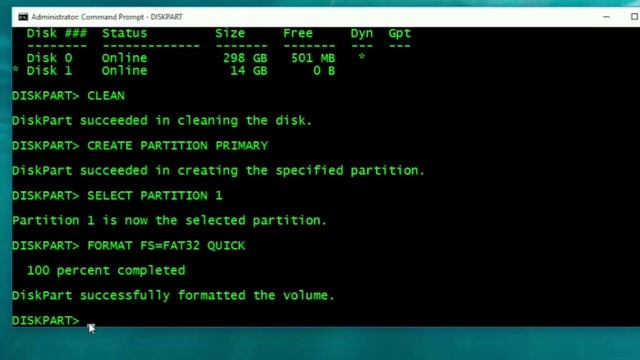Click the 'SELECT PARTITION 1' command
The width and height of the screenshot is (640, 360).
click(x=155, y=196)
